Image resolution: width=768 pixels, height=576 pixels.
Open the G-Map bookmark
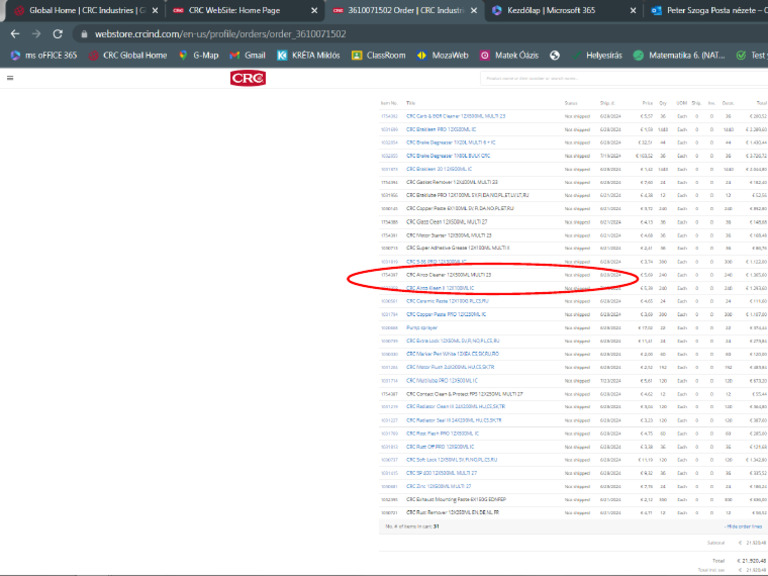(x=198, y=55)
